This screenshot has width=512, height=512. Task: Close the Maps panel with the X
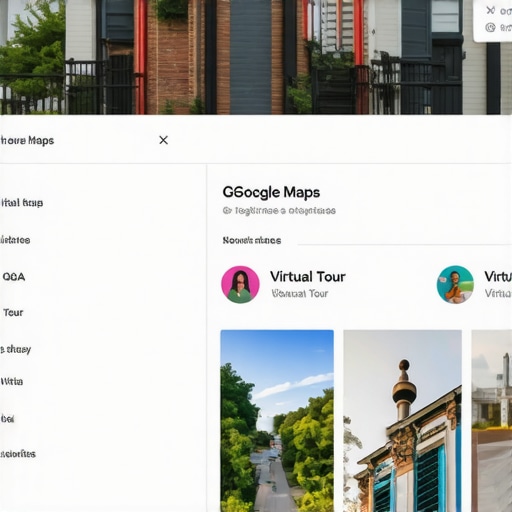tap(163, 140)
